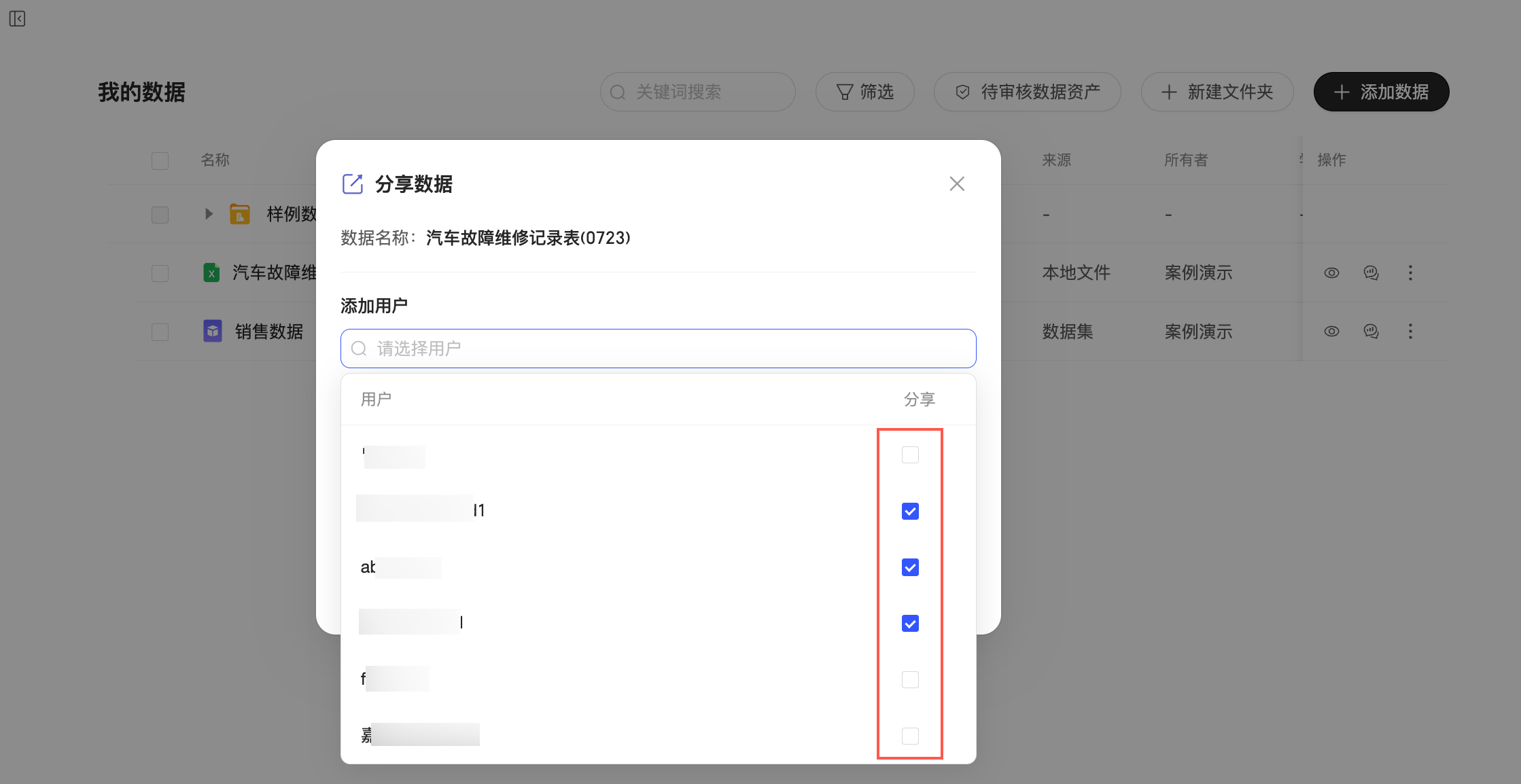Click the 来源 column header
This screenshot has height=784, width=1521.
1057,160
